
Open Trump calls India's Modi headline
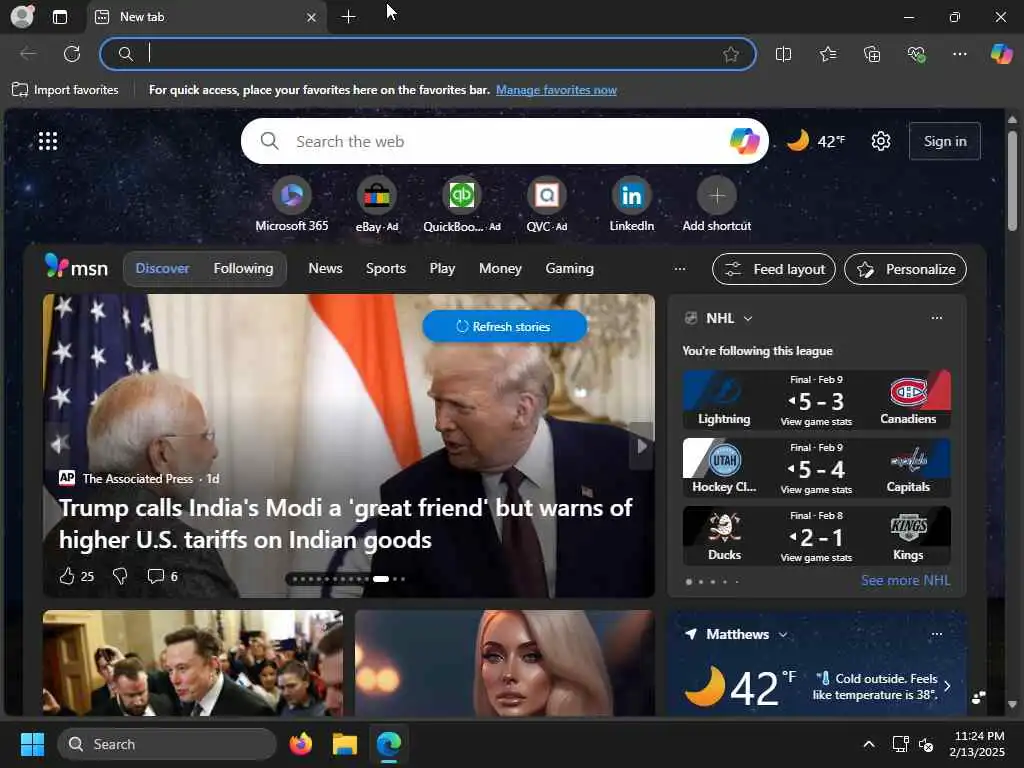[x=345, y=524]
